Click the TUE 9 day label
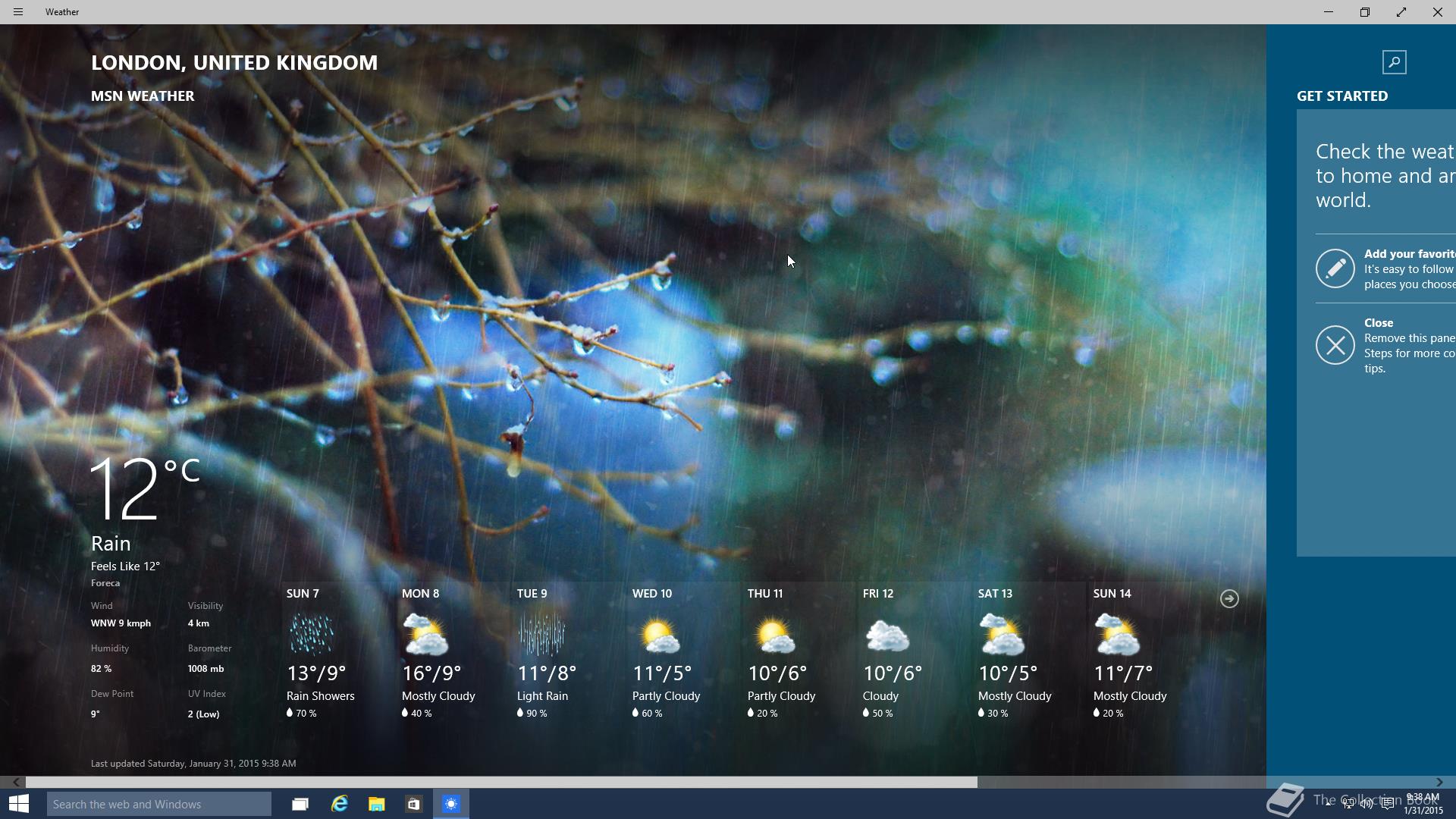Screen dimensions: 1456x819 click(x=532, y=593)
